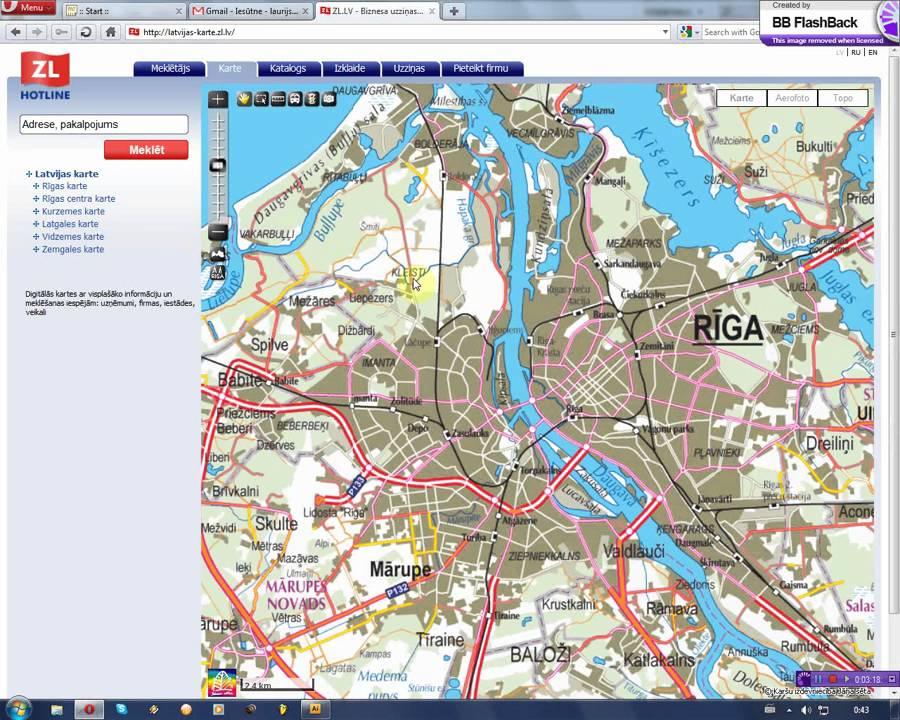The width and height of the screenshot is (900, 720).
Task: Toggle the traffic light layer icon
Action: tap(312, 99)
